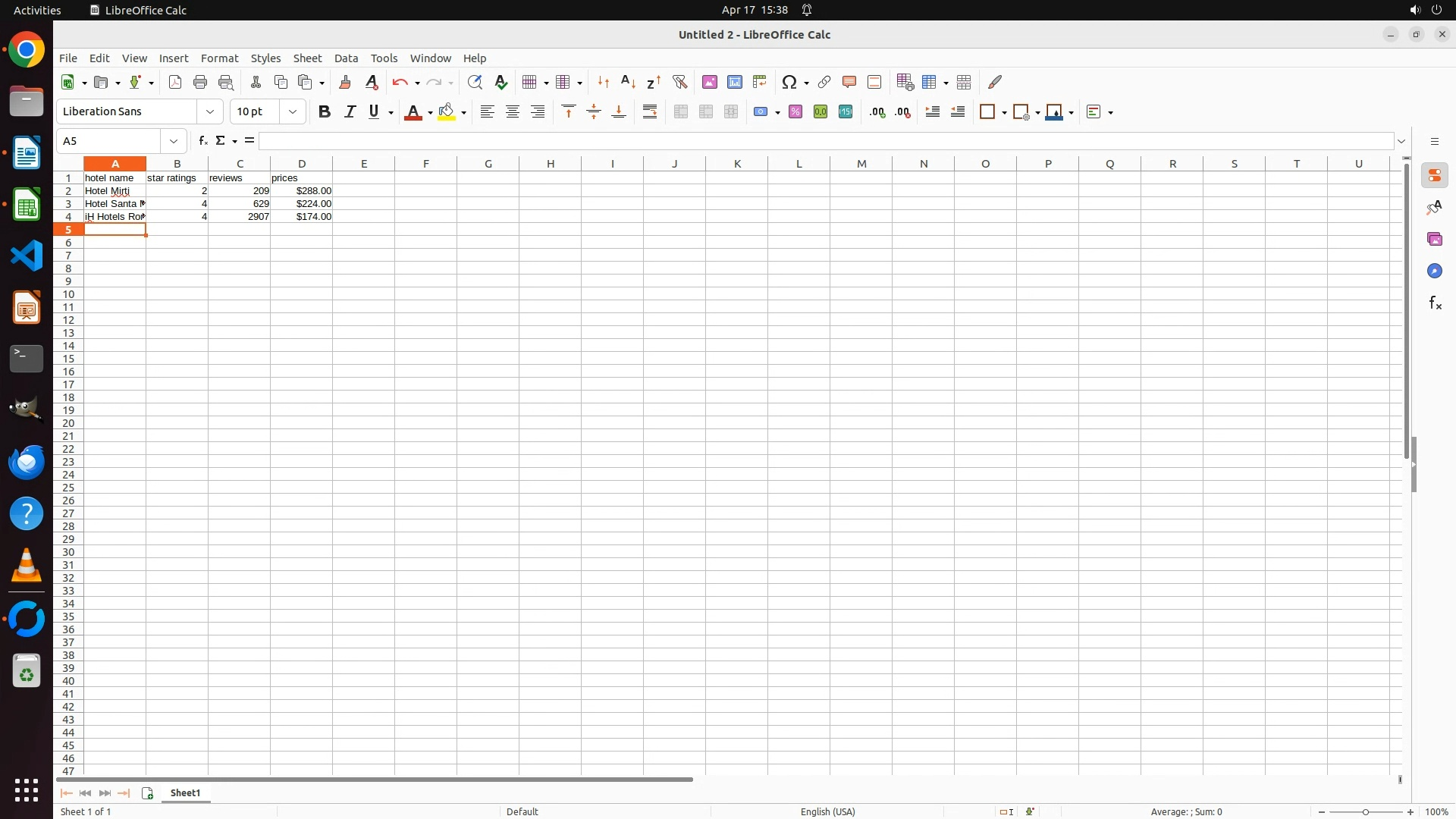Click the Format as Currency icon
Viewport: 1456px width, 819px height.
coord(762,112)
